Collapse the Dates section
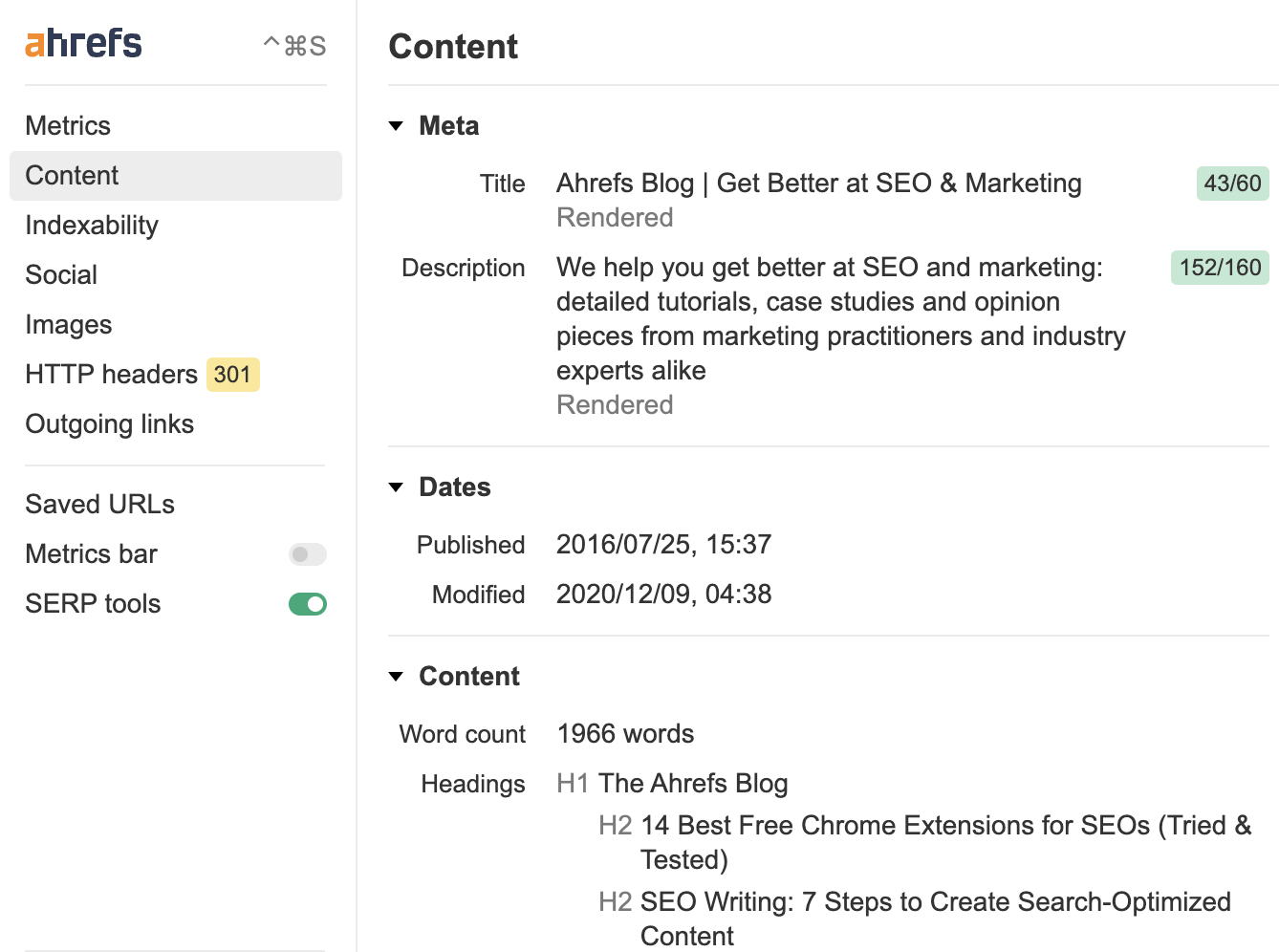The image size is (1279, 952). [x=397, y=487]
